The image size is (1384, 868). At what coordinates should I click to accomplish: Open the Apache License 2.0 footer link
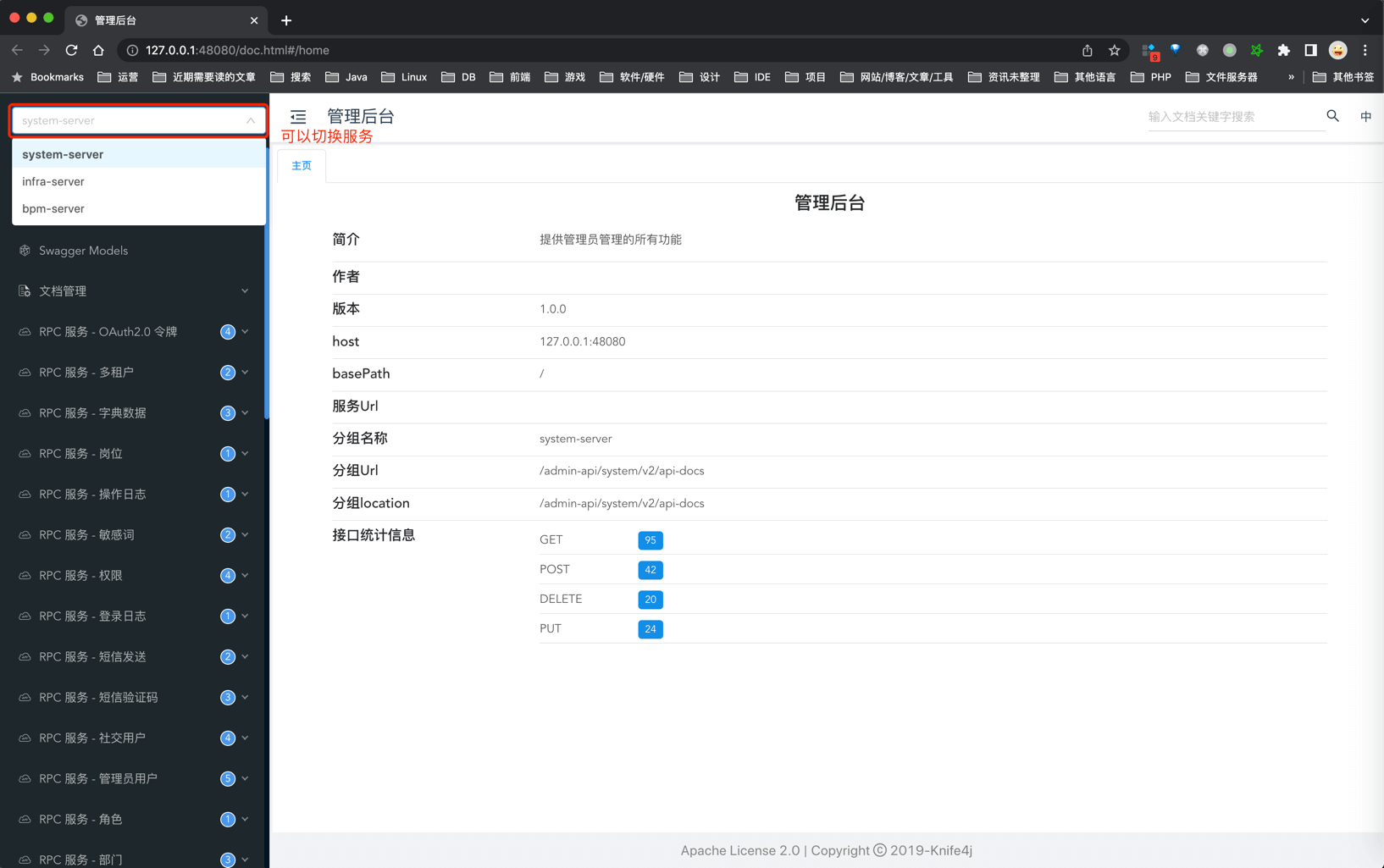[739, 850]
